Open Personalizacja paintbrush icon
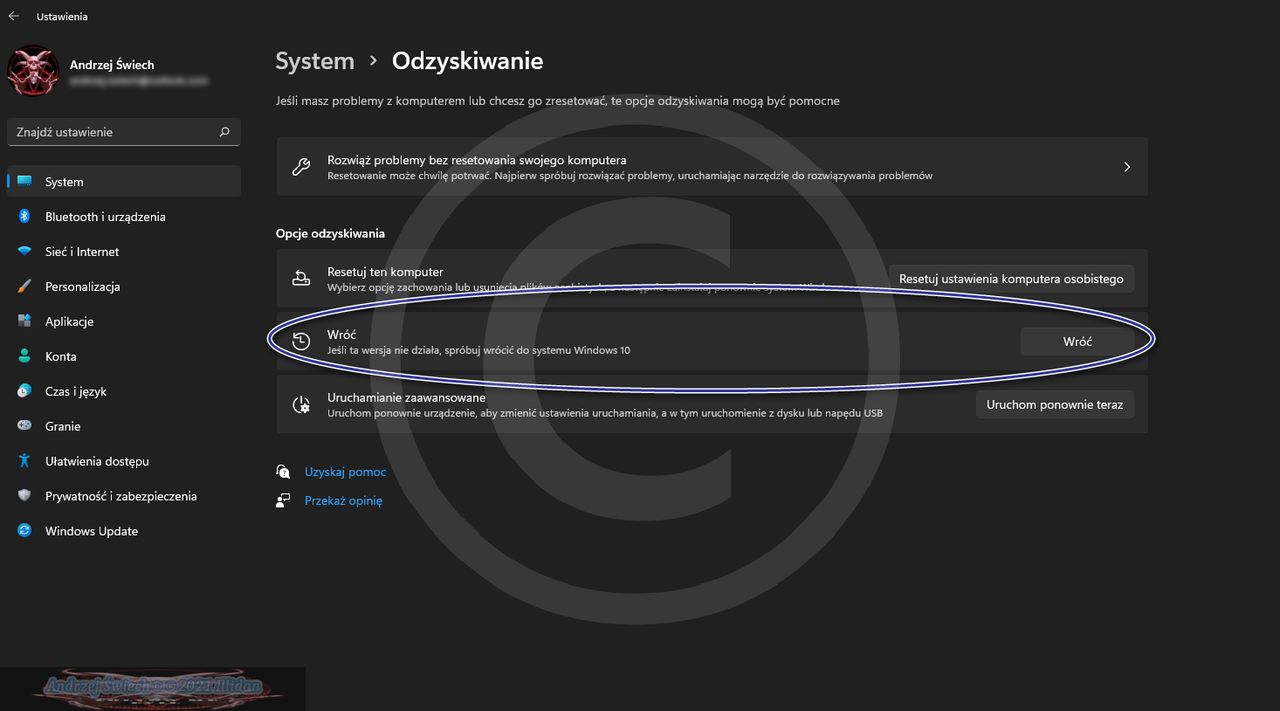This screenshot has width=1280, height=711. point(24,287)
